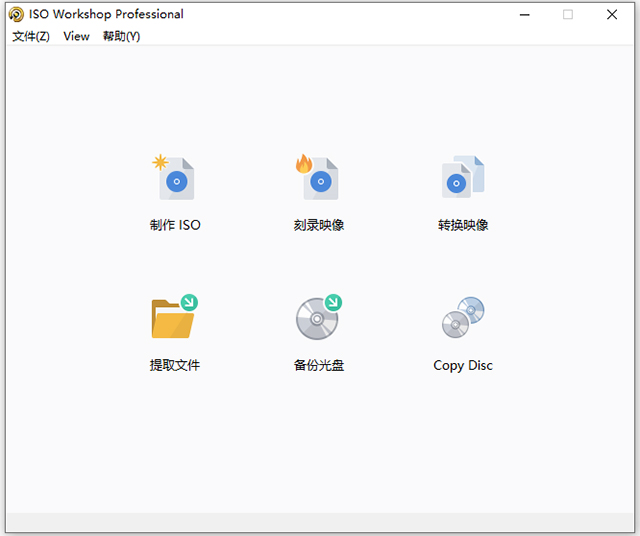Open the View menu
The height and width of the screenshot is (536, 640).
[x=76, y=36]
